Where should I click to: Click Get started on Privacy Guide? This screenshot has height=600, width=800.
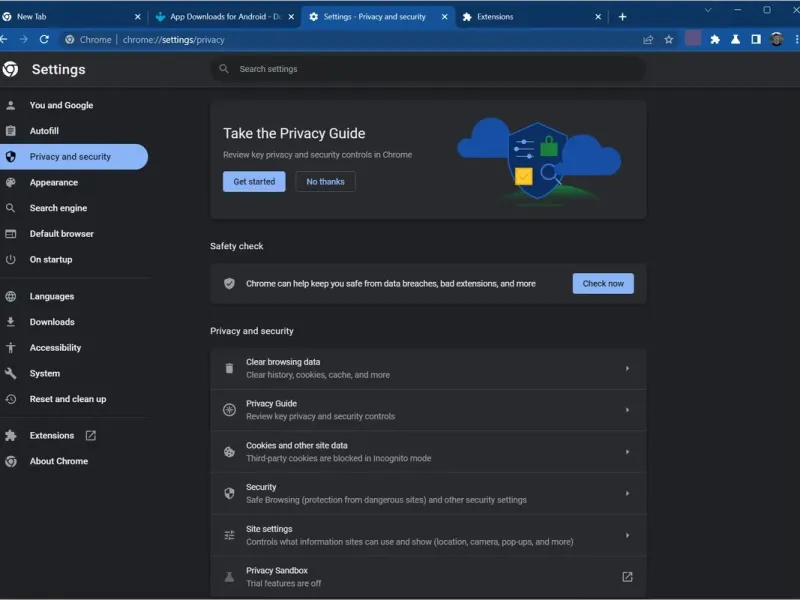tap(254, 182)
